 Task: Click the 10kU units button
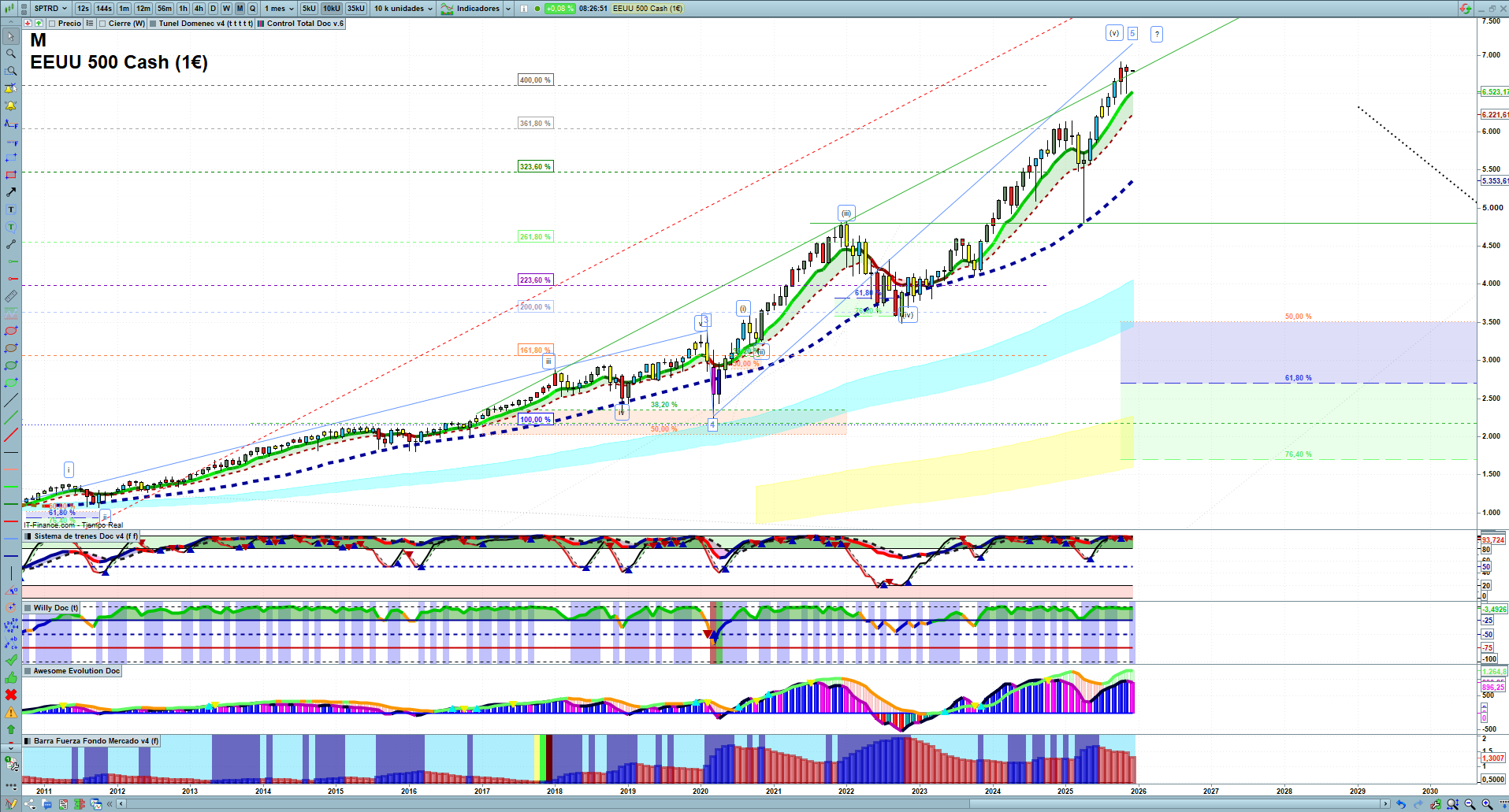[332, 9]
